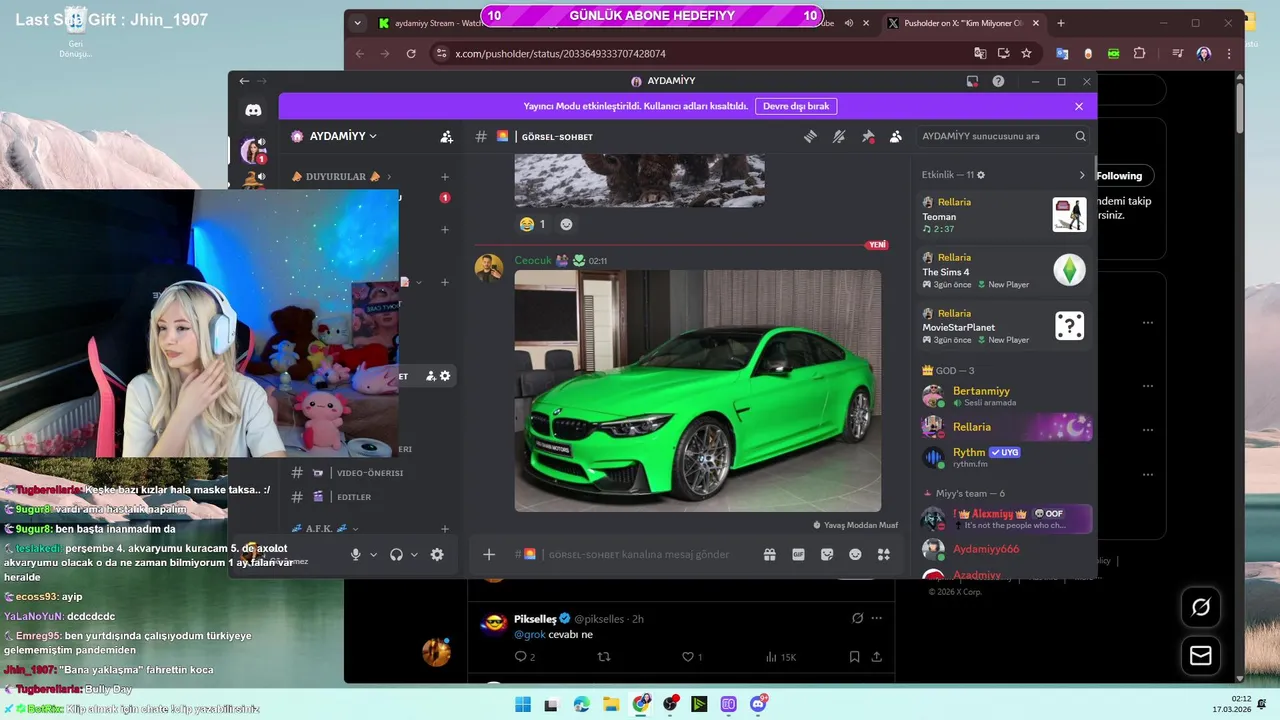Click the search magnifier in server search

pos(1080,136)
